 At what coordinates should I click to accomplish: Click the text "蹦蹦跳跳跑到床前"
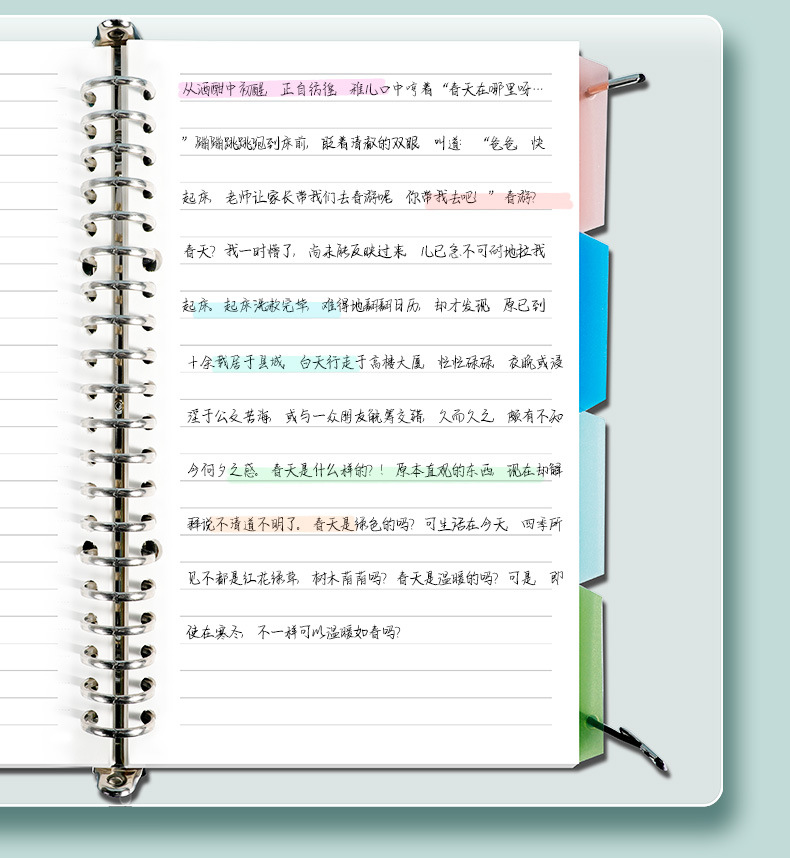pos(251,143)
